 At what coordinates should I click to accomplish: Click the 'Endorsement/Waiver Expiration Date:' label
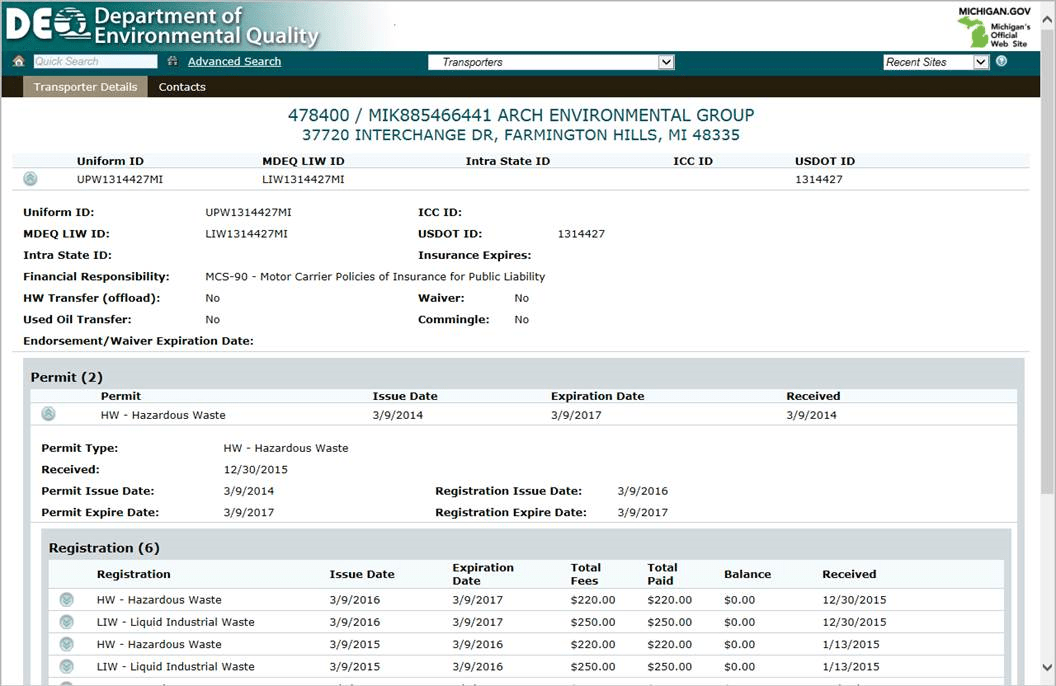pyautogui.click(x=138, y=341)
